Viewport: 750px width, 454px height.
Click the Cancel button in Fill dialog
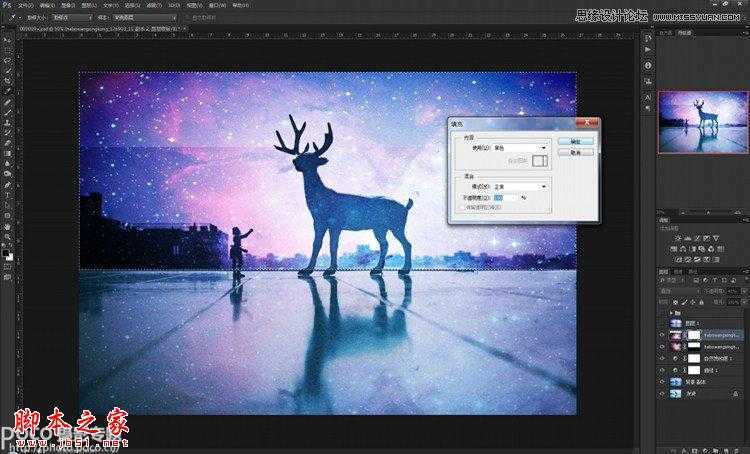click(576, 153)
